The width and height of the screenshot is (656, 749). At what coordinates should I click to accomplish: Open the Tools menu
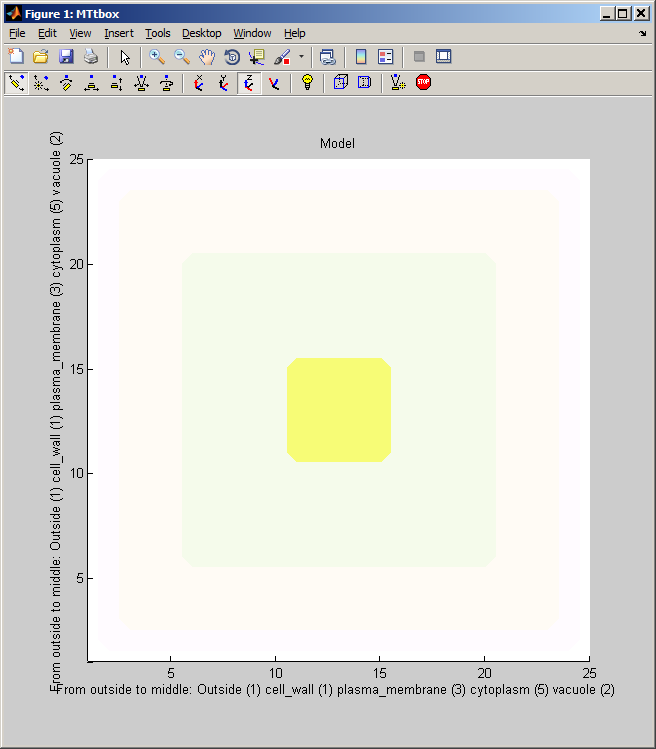coord(157,33)
